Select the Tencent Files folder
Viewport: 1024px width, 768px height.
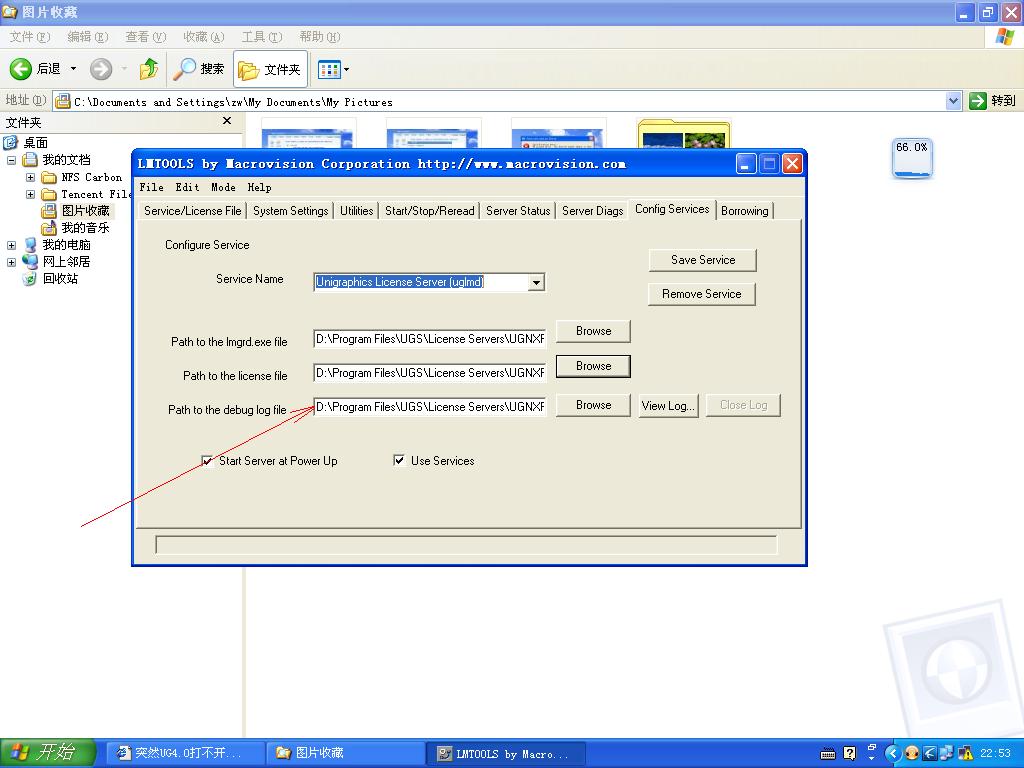coord(96,194)
